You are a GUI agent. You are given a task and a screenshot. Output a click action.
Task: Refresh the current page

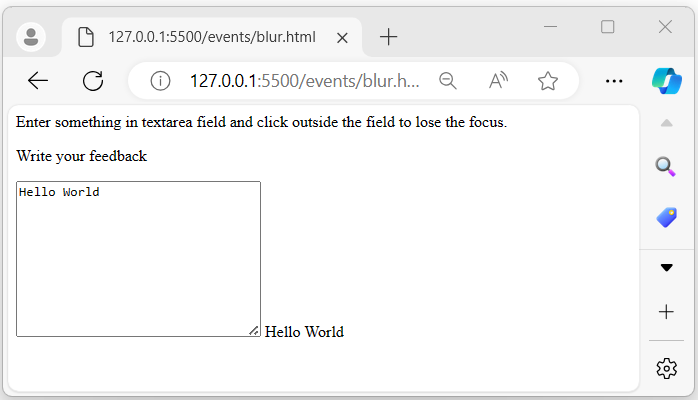93,81
